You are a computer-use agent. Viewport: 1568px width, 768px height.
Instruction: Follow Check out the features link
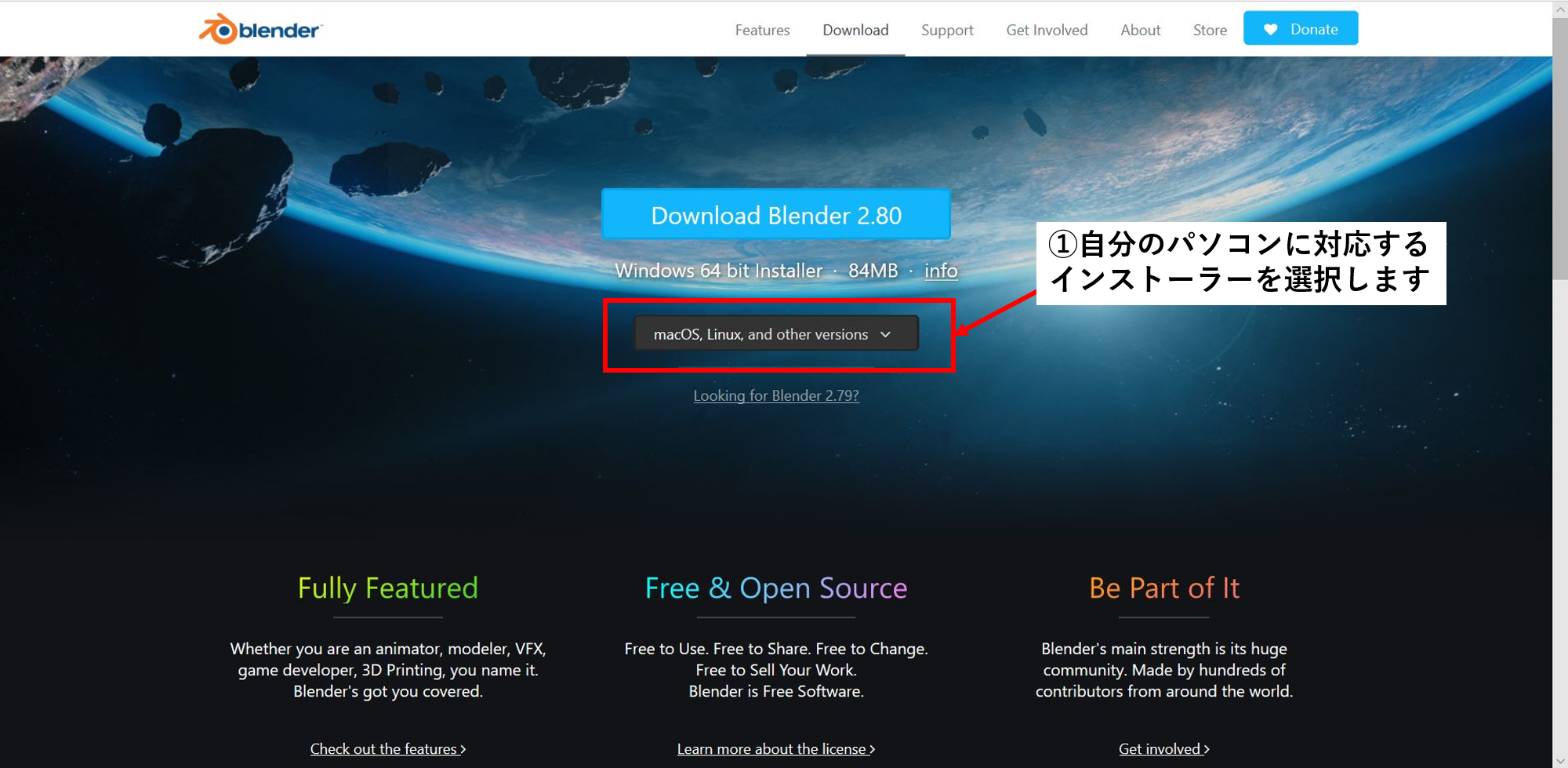[388, 748]
